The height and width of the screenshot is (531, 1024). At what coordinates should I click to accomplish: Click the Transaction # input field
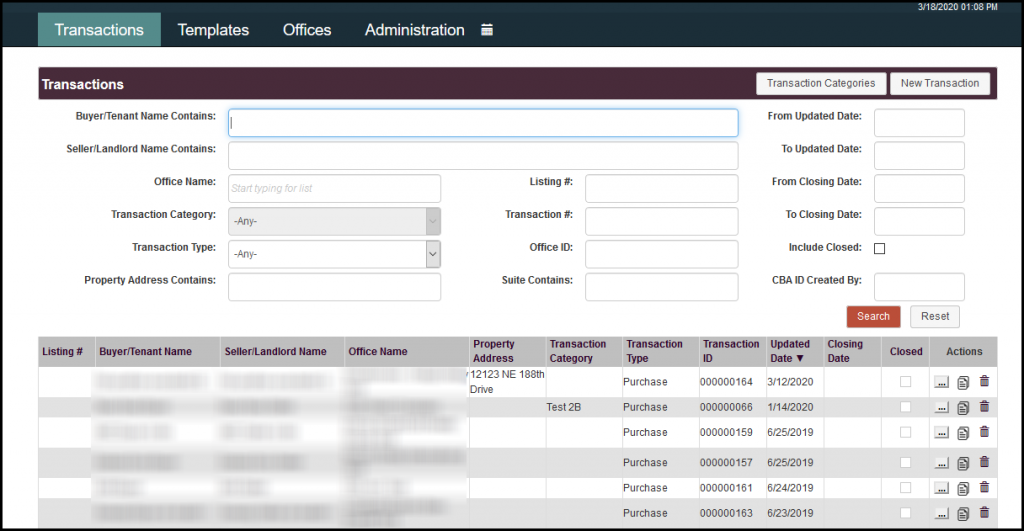pos(662,221)
